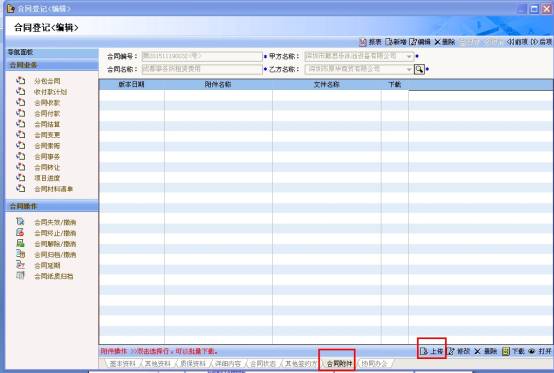This screenshot has height=373, width=554.
Task: Open the 合同结算 sidebar item
Action: coord(47,124)
